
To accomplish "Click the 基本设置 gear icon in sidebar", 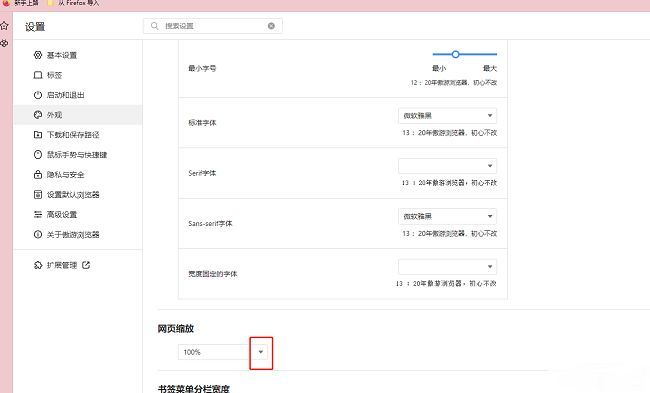I will click(x=38, y=55).
